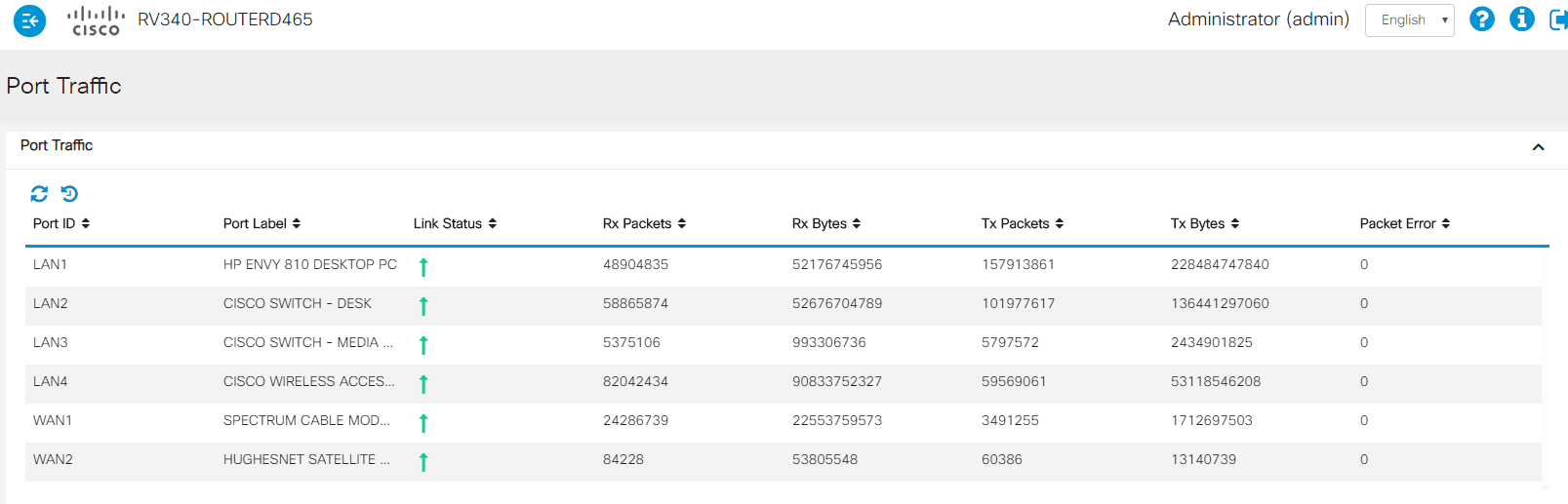Screen dimensions: 1568x504
Task: Click the WAN2 link status up arrow
Action: tap(423, 461)
